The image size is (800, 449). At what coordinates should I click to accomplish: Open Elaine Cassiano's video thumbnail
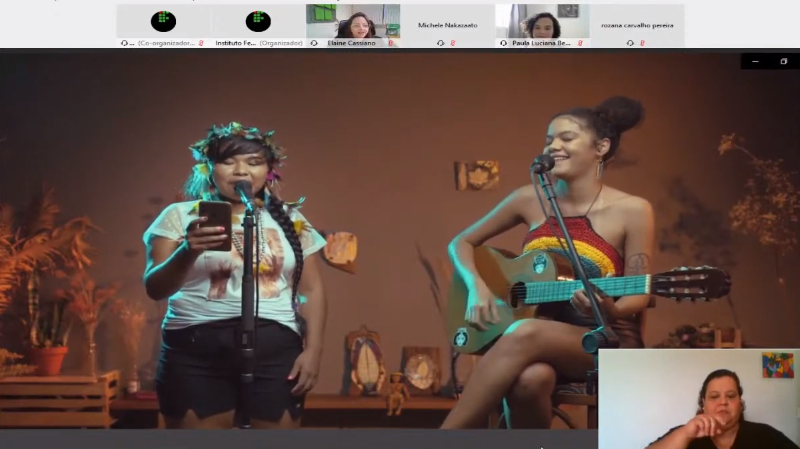pyautogui.click(x=353, y=21)
